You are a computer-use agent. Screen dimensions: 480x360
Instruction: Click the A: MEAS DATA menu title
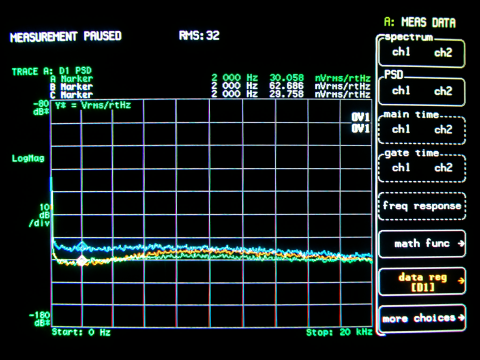coord(420,22)
